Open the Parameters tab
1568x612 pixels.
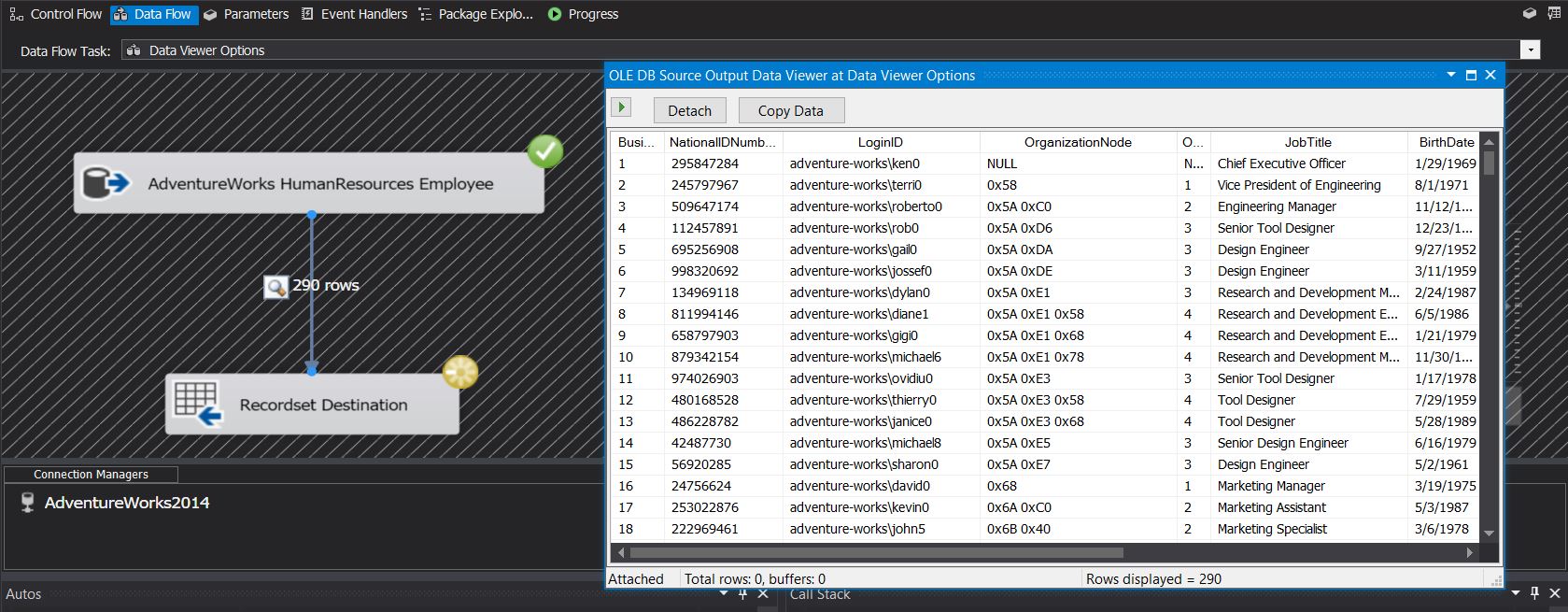247,14
